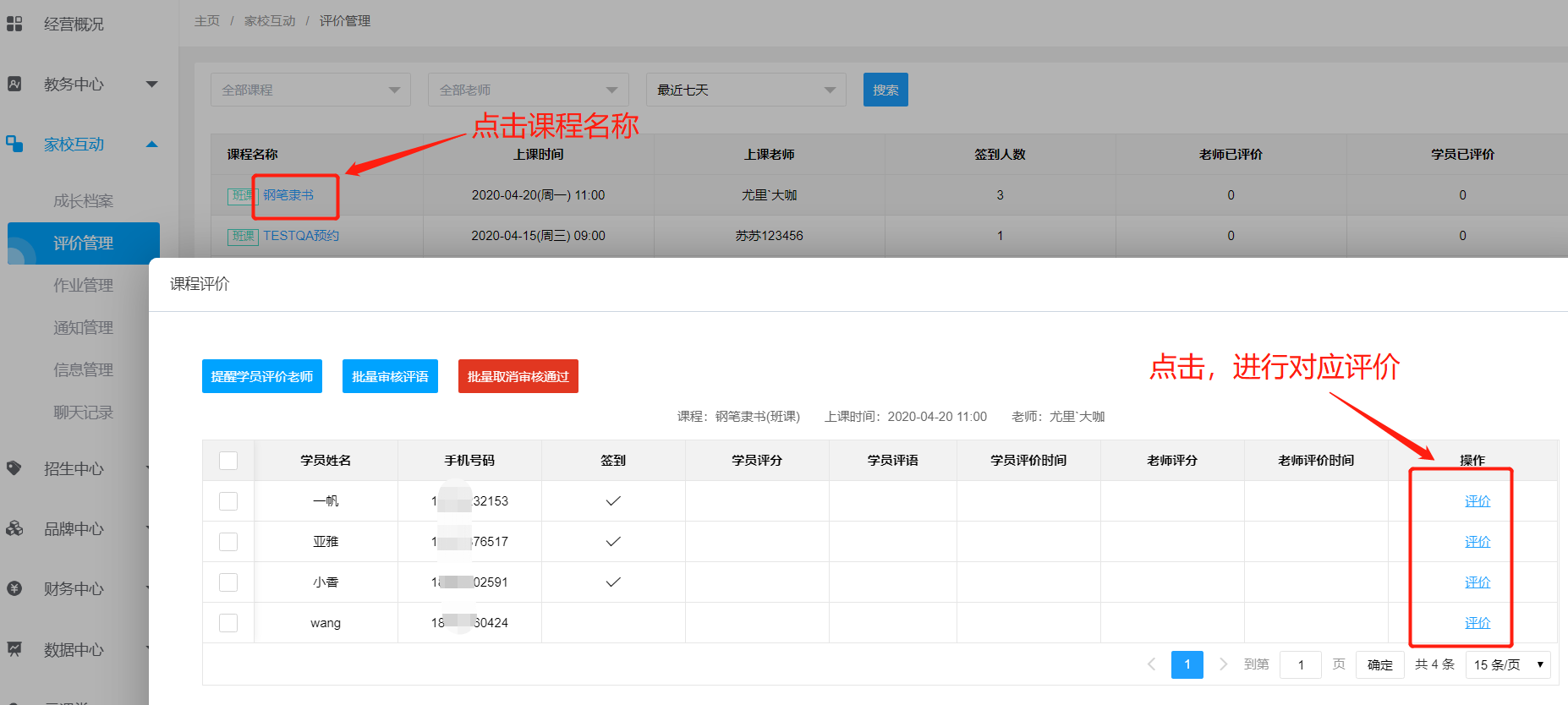
Task: Open 聊天记录 in sidebar
Action: [x=83, y=413]
